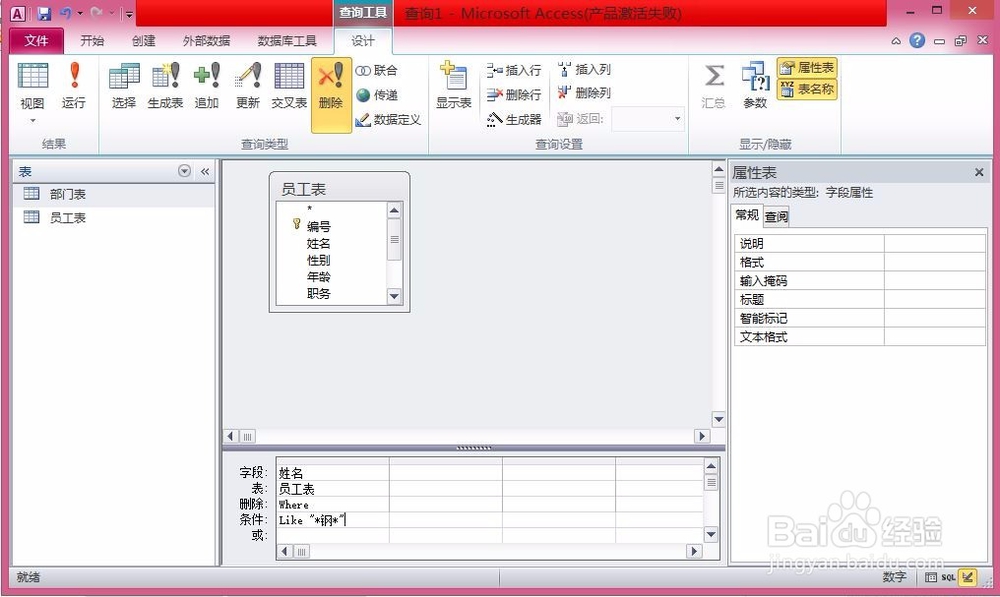Select the 年龄 field in 员工表
This screenshot has width=1000, height=597.
[x=319, y=277]
